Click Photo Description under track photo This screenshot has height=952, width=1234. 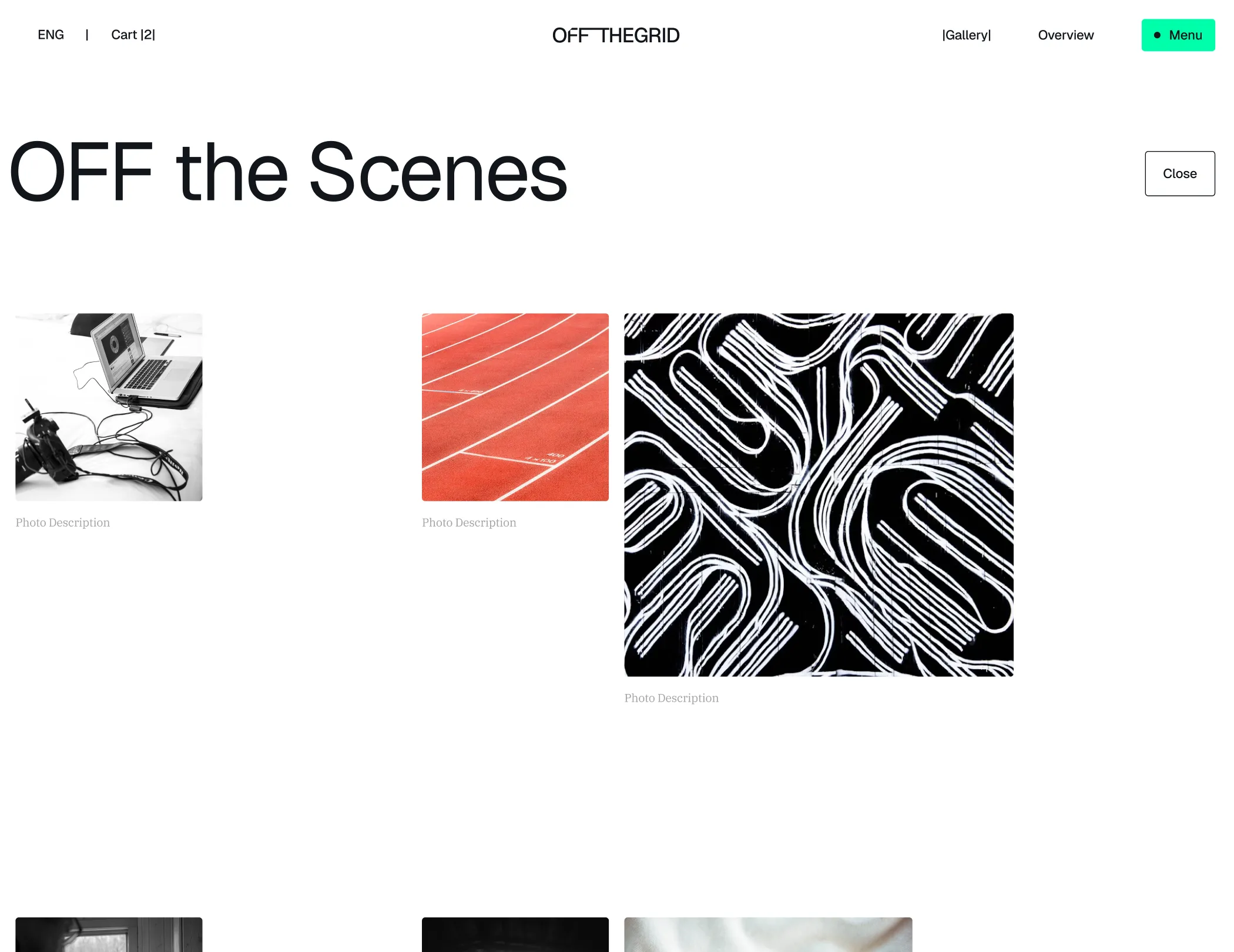(469, 522)
